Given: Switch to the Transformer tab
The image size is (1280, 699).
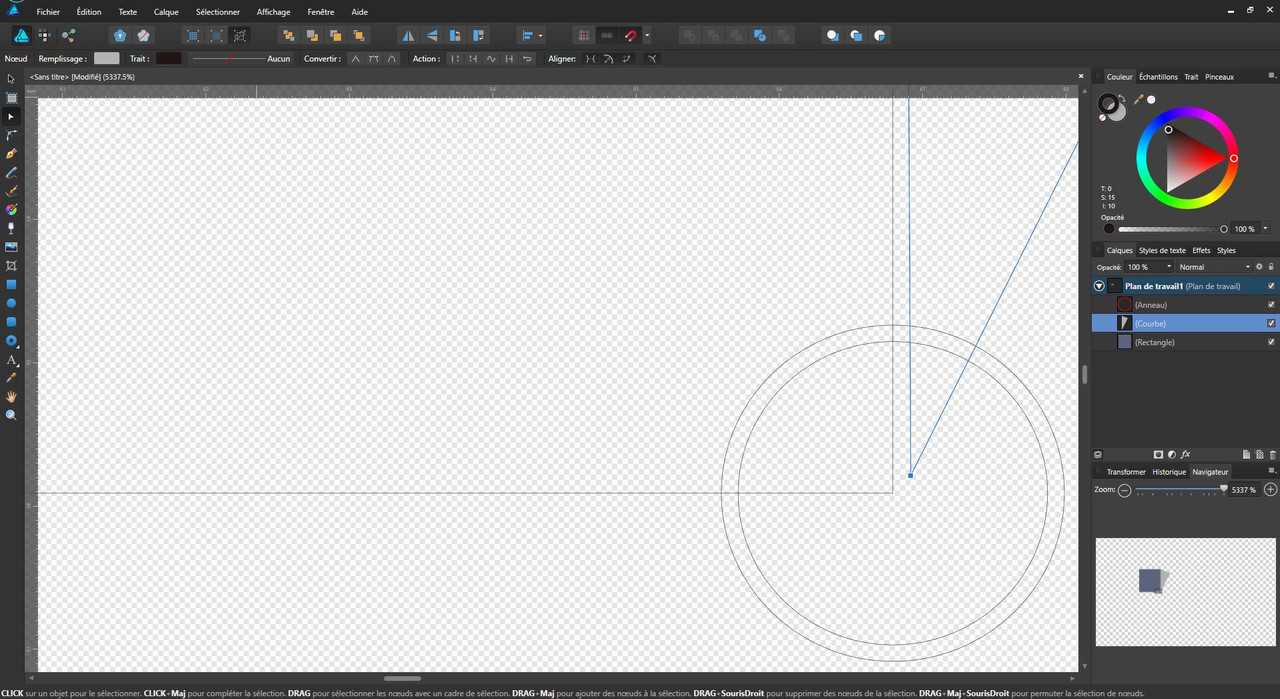Looking at the screenshot, I should (x=1126, y=472).
